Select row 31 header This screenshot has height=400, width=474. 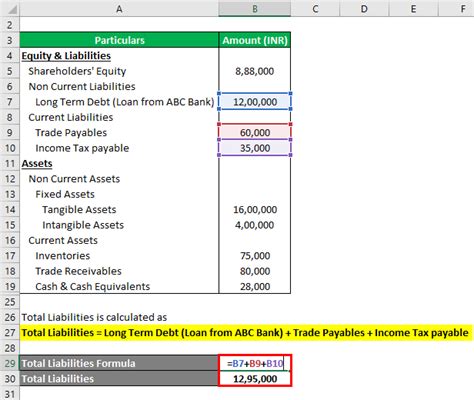(10, 394)
